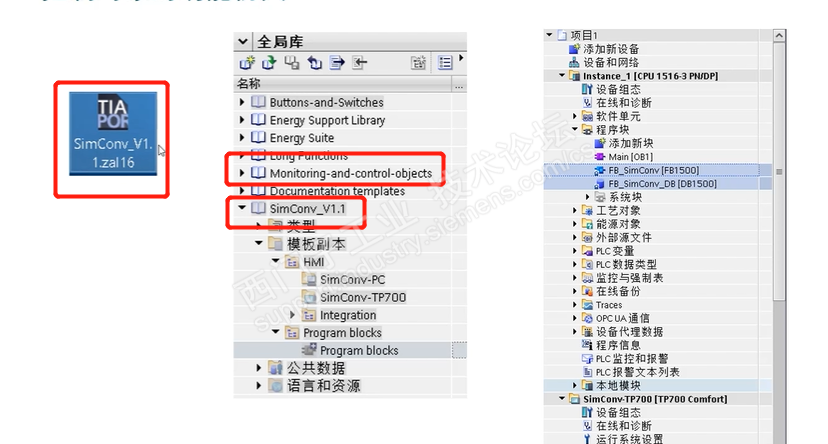Expand the 系统块 folder
This screenshot has height=444, width=828.
coord(588,197)
